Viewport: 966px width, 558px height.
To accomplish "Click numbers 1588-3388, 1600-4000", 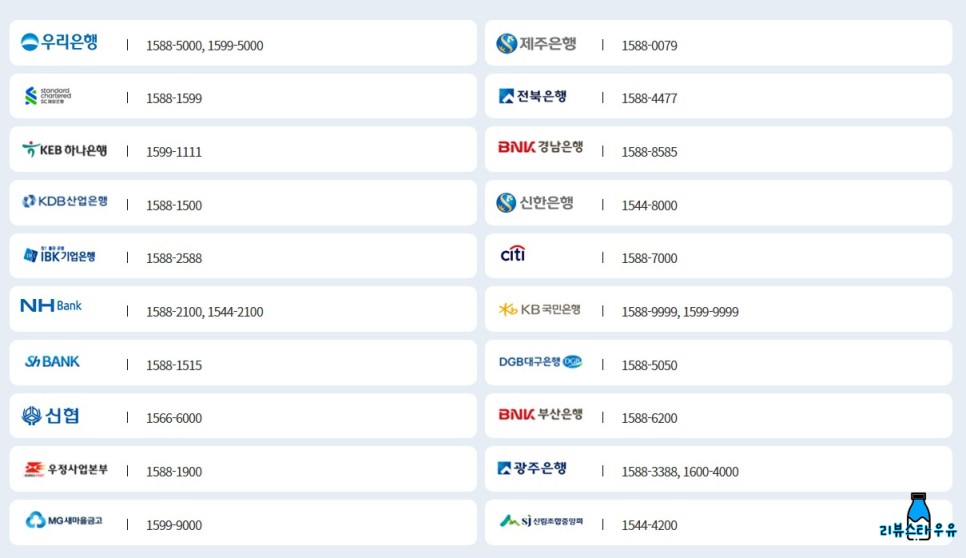I will 680,472.
